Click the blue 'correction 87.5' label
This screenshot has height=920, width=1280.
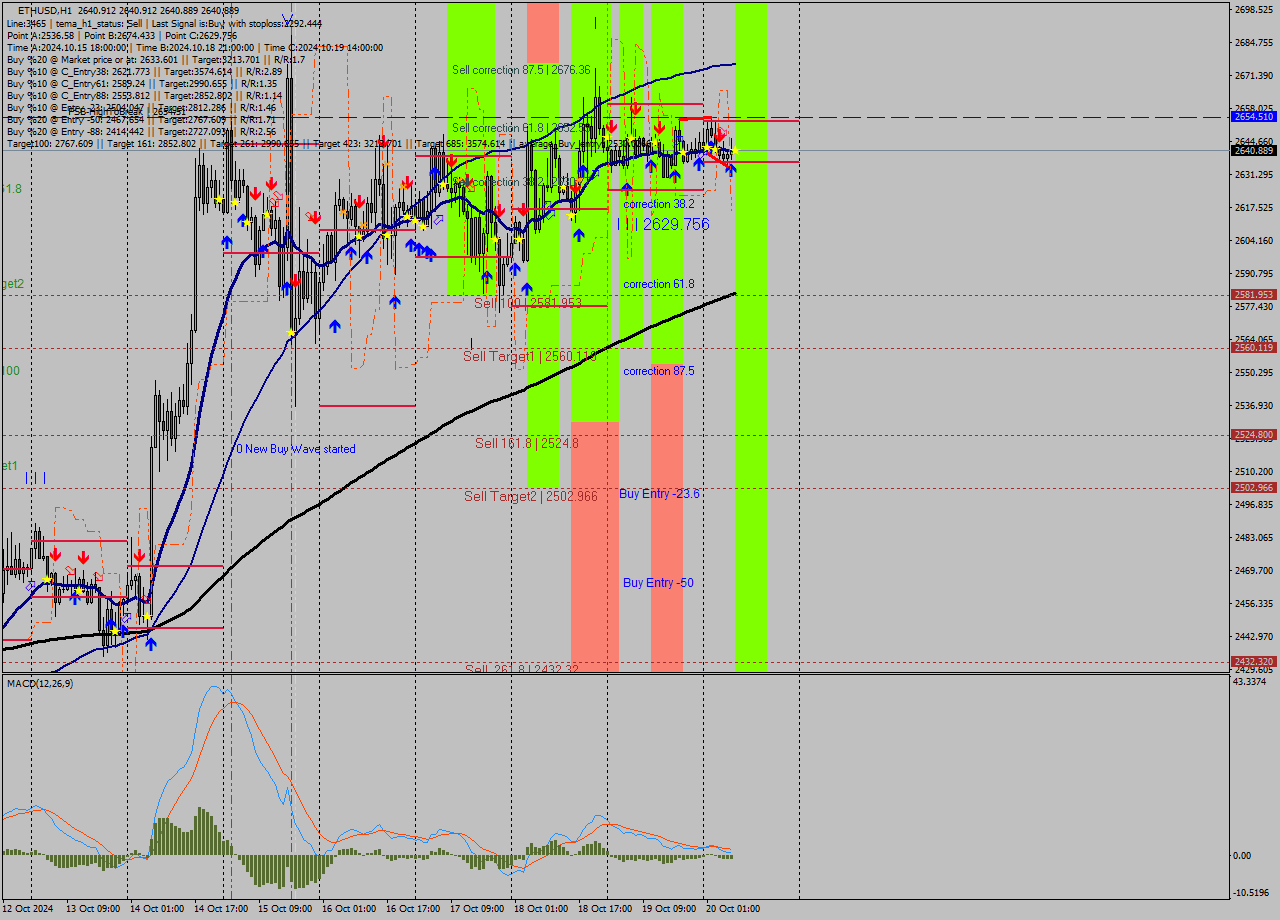[x=659, y=371]
